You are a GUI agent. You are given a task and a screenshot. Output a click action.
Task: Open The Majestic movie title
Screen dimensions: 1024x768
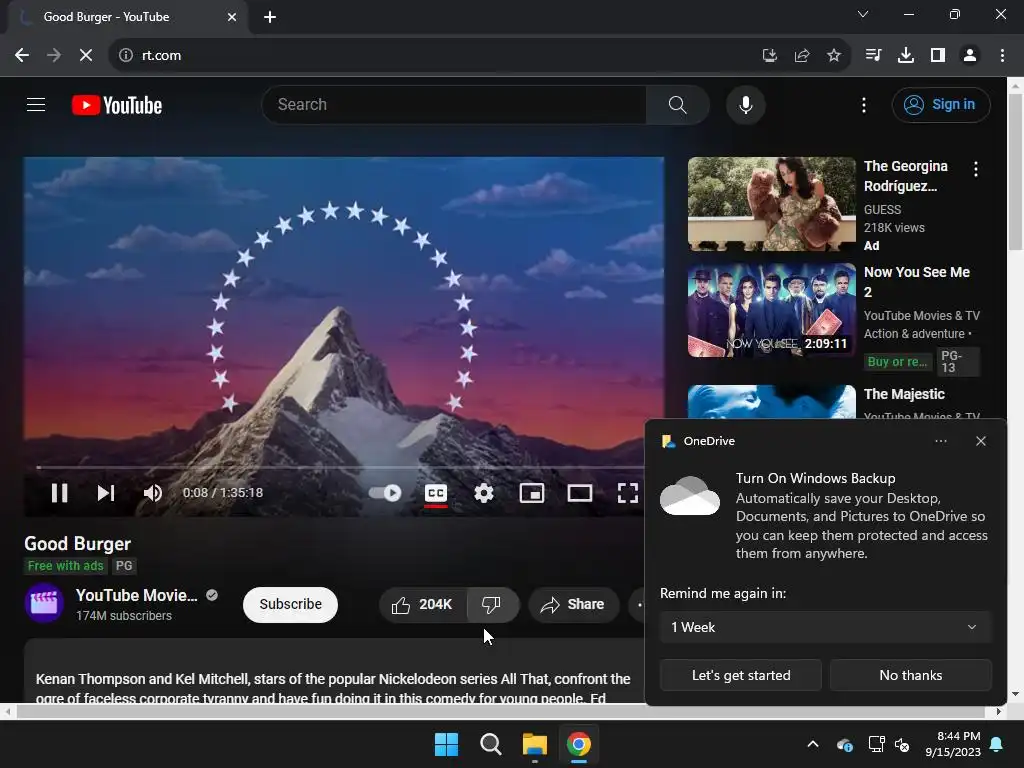[x=904, y=394]
